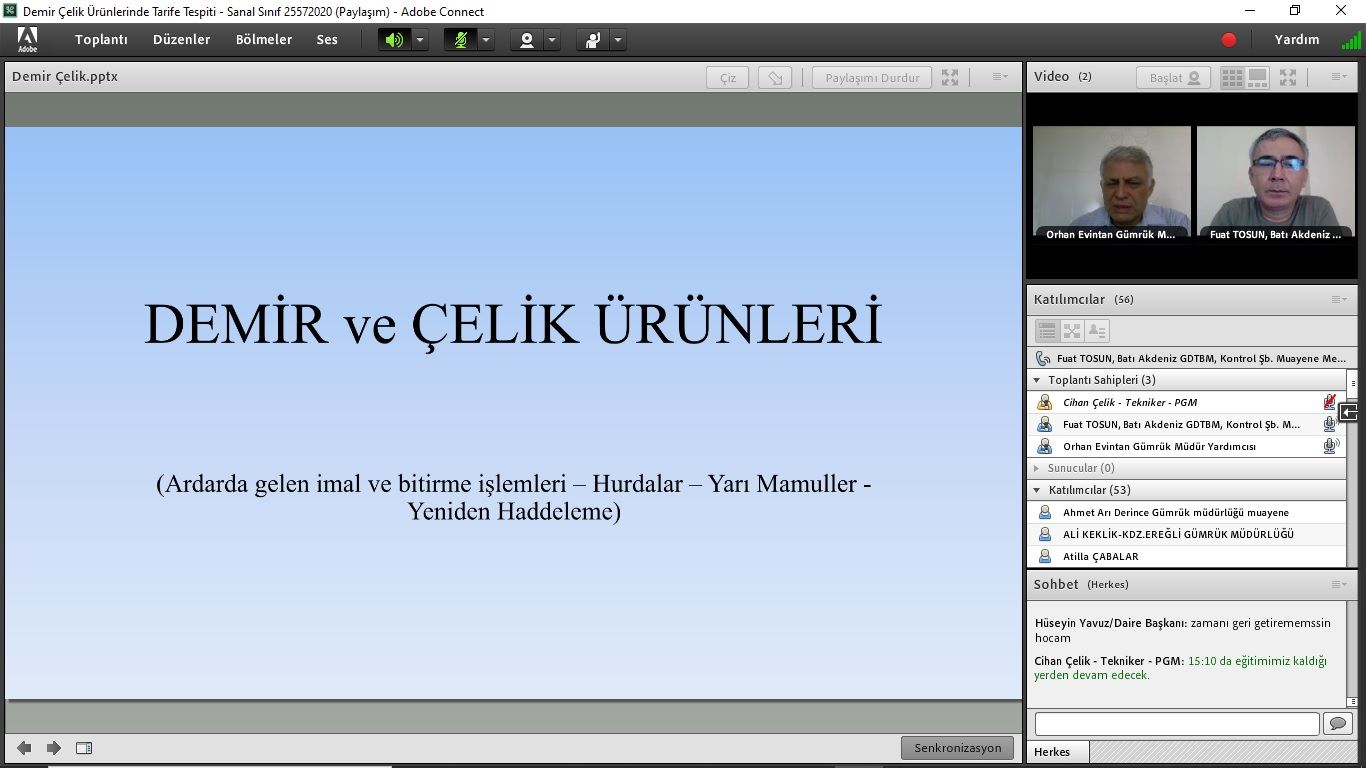Click the send chat message icon
1366x768 pixels.
pos(1337,723)
